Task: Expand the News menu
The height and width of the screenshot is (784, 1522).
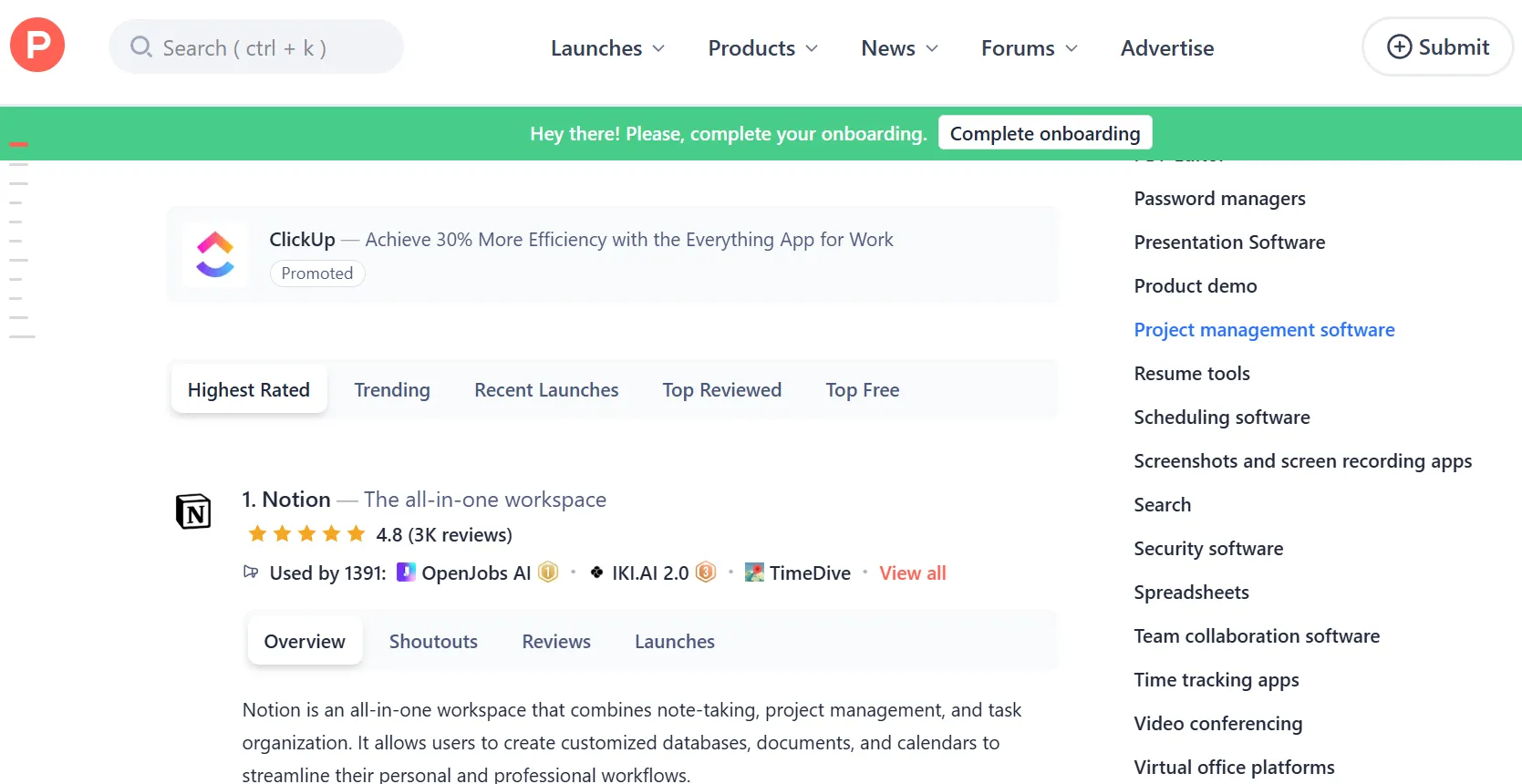Action: point(899,48)
